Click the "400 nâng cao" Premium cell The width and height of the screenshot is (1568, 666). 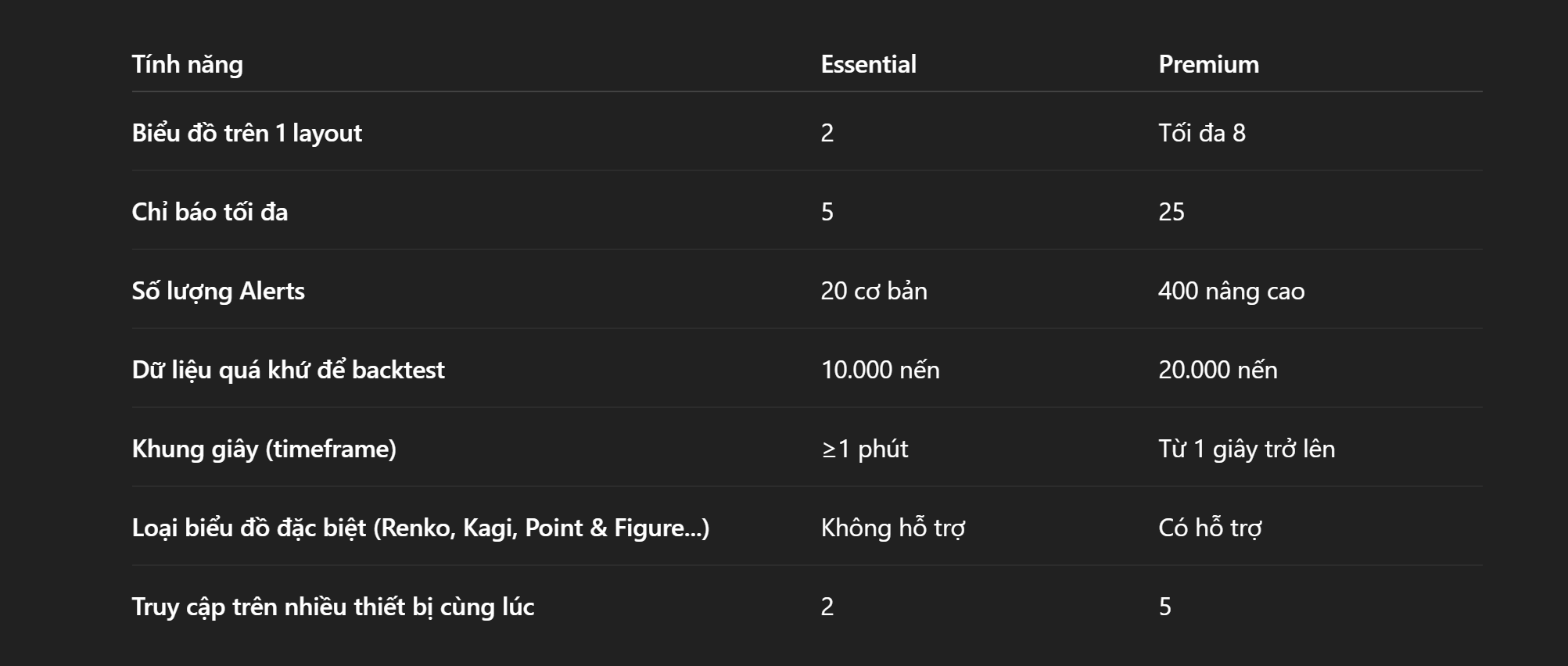tap(1231, 291)
